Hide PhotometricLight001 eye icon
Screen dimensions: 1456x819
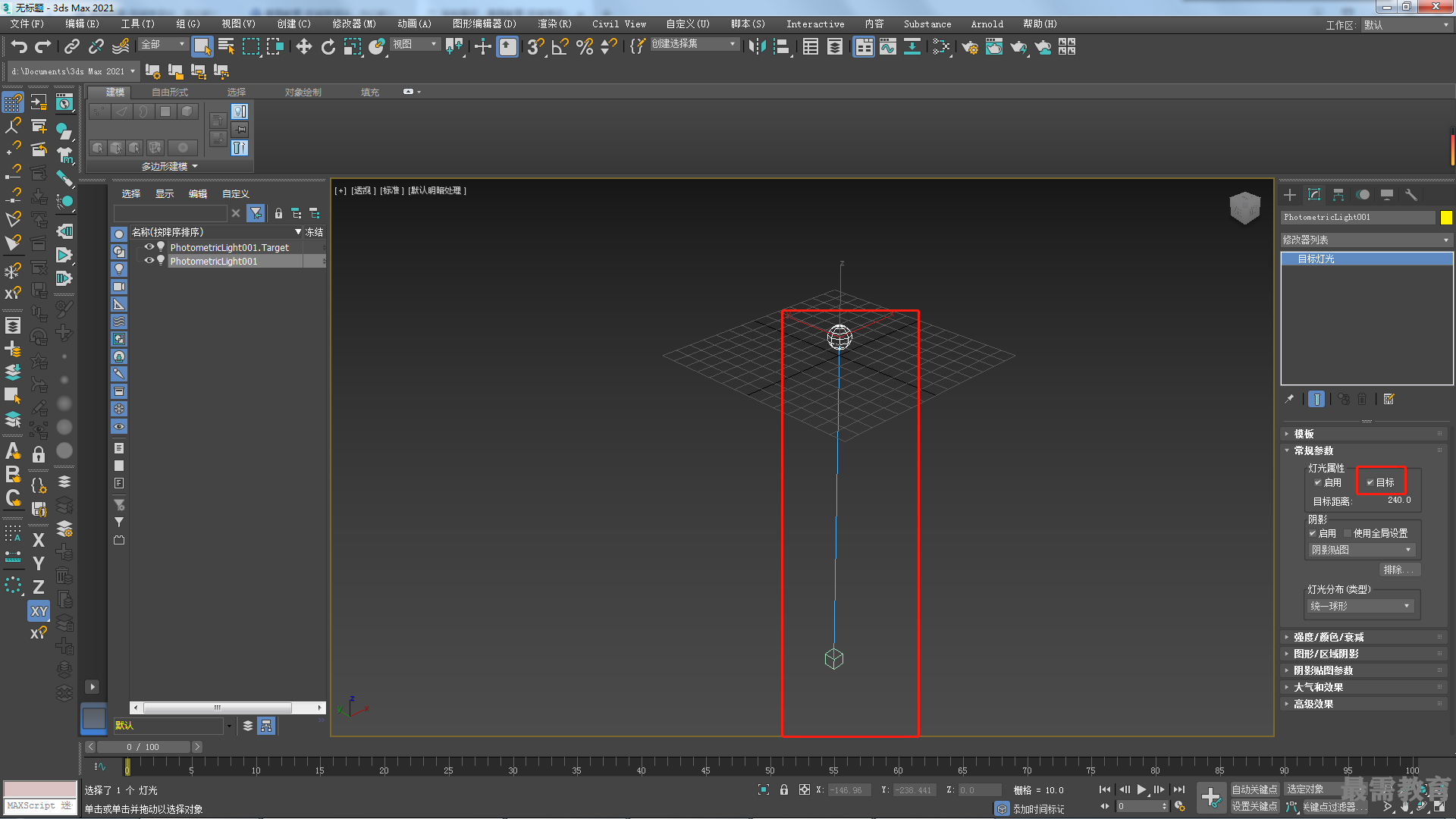(x=149, y=261)
